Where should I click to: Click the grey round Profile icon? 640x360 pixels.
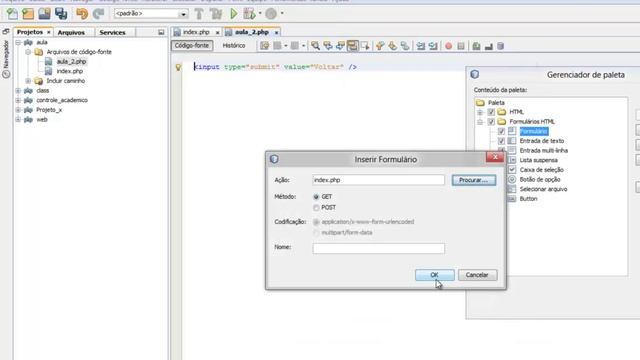tap(271, 14)
